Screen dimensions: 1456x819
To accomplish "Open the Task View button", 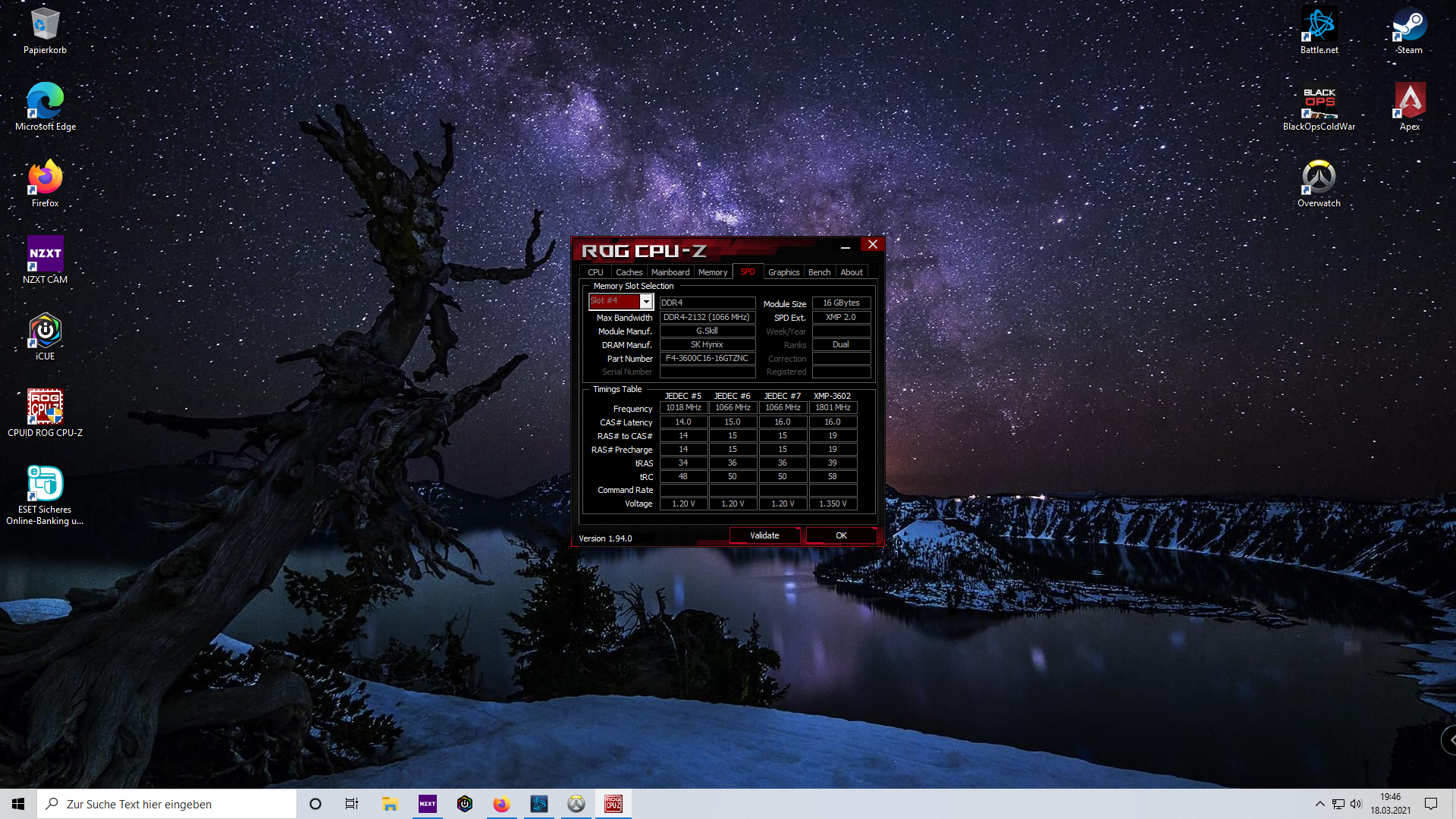I will point(352,804).
